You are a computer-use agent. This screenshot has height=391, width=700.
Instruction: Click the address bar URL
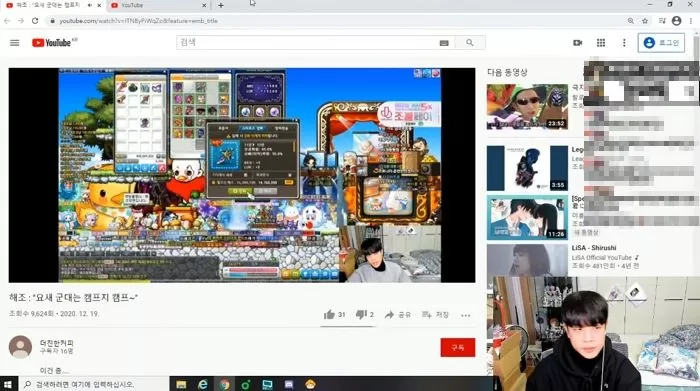[138, 21]
